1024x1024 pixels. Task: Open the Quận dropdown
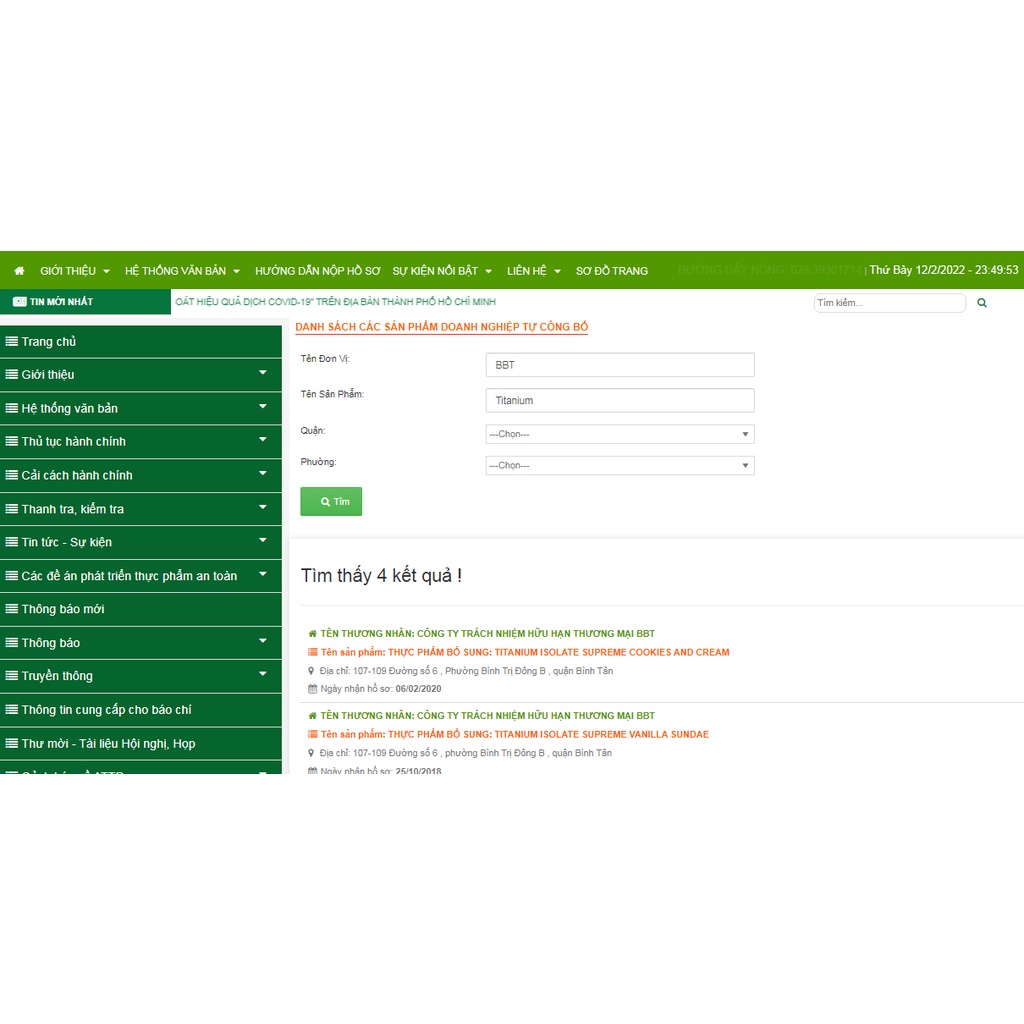point(620,434)
